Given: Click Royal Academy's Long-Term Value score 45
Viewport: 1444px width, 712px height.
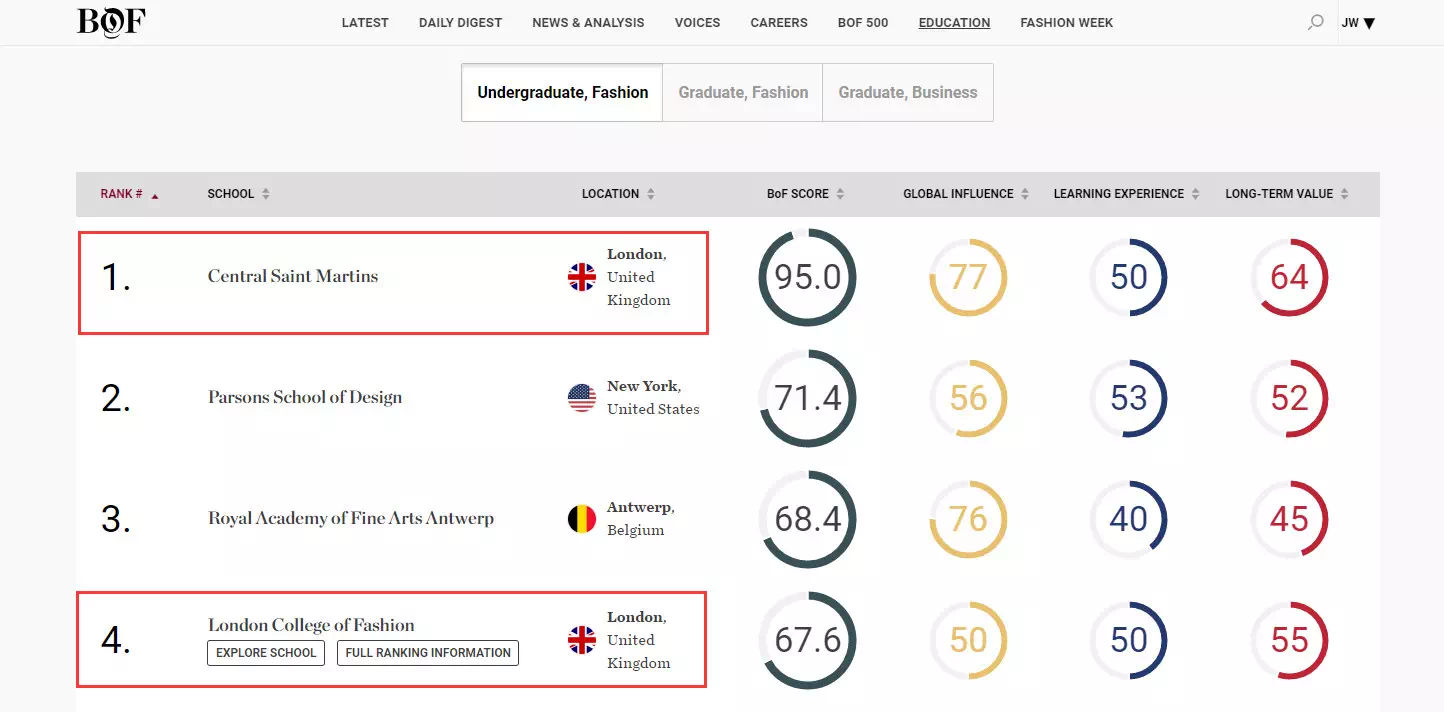Looking at the screenshot, I should [1289, 518].
